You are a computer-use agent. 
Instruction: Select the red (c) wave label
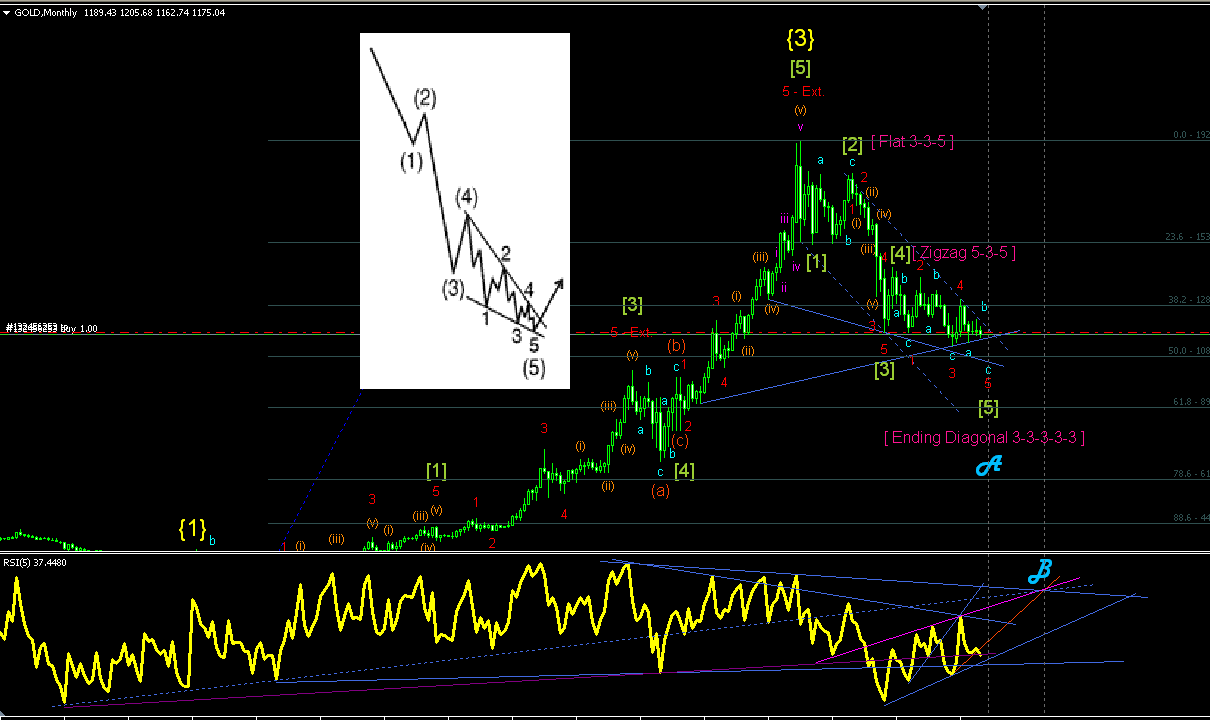pos(679,440)
